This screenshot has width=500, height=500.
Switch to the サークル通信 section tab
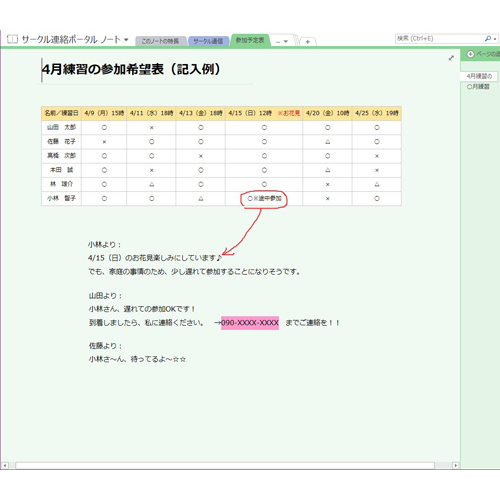(x=208, y=41)
